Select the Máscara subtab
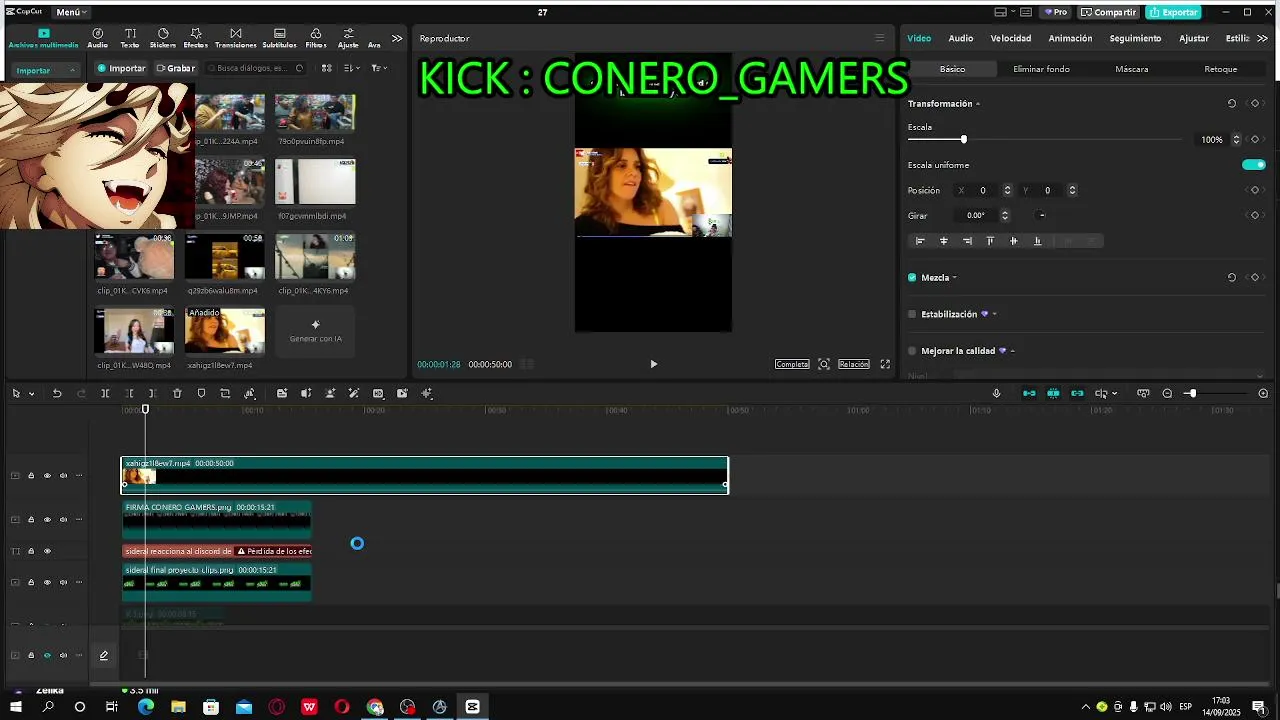This screenshot has height=720, width=1280. (x=1131, y=69)
